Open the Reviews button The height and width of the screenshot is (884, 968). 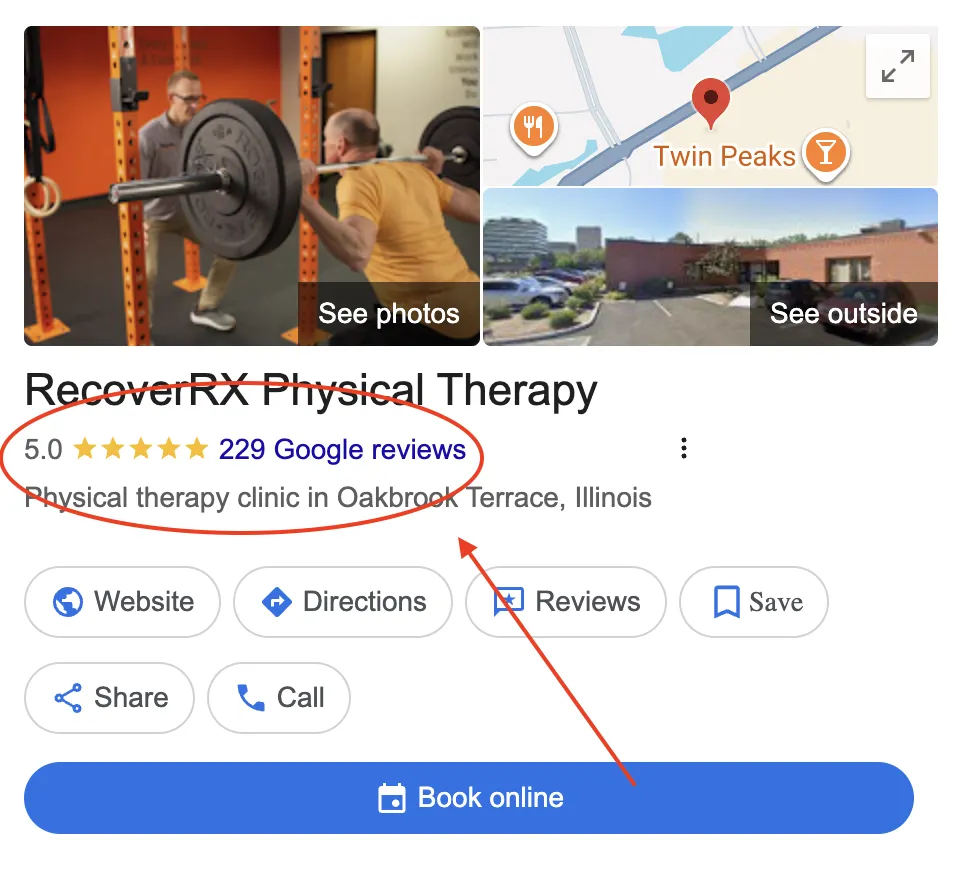pyautogui.click(x=566, y=602)
